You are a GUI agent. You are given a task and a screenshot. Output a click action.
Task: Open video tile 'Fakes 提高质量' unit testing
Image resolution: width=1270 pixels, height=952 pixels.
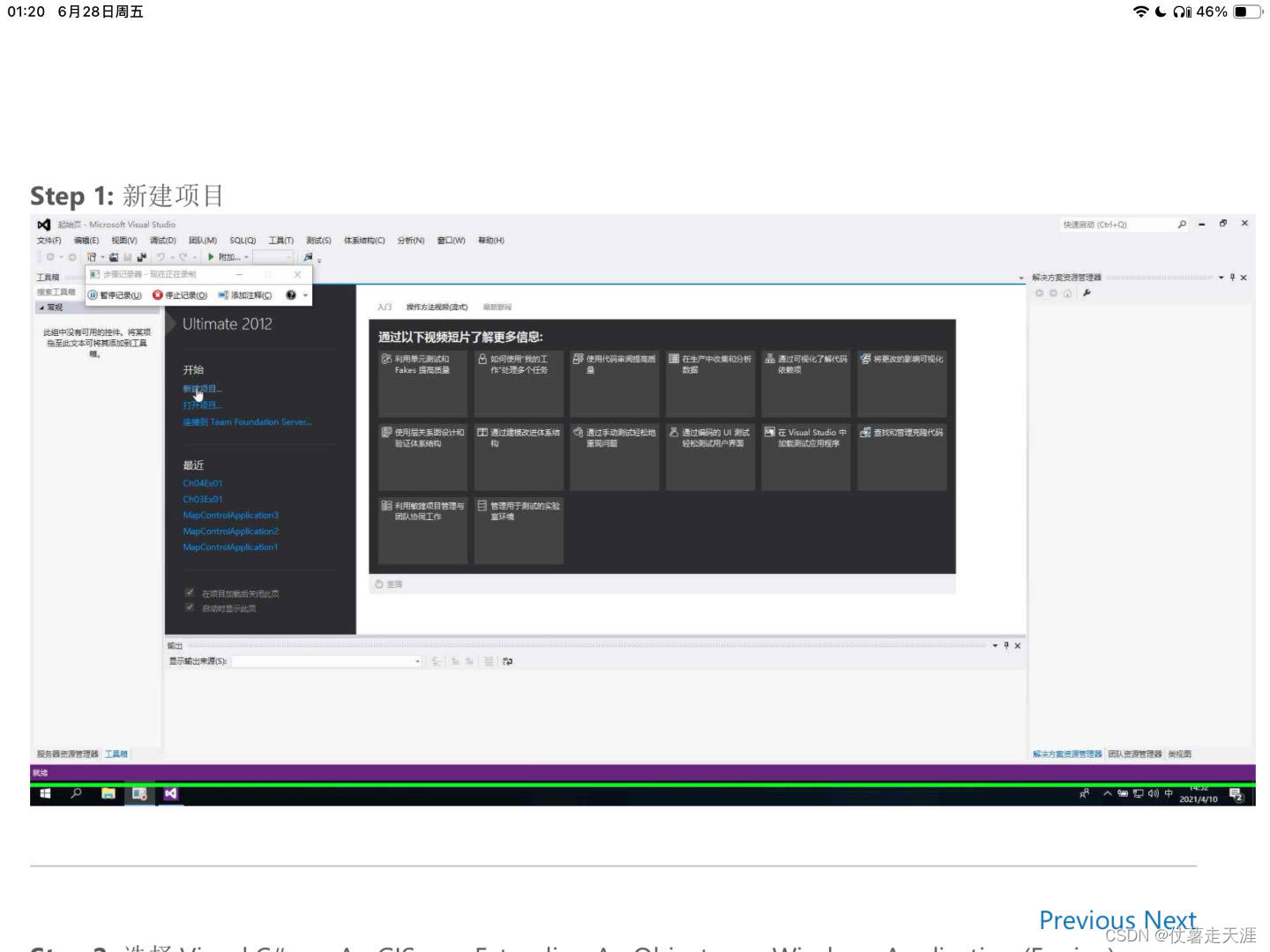coord(422,383)
